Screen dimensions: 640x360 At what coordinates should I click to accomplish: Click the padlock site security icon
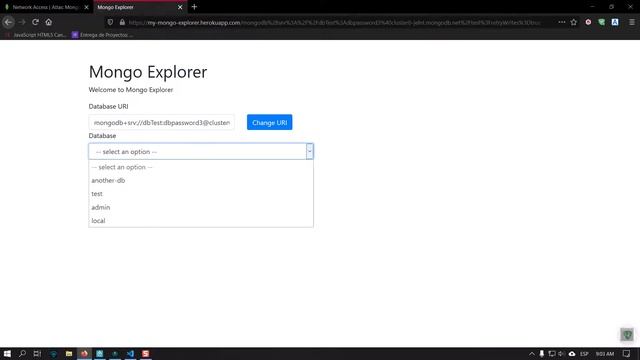[x=122, y=22]
